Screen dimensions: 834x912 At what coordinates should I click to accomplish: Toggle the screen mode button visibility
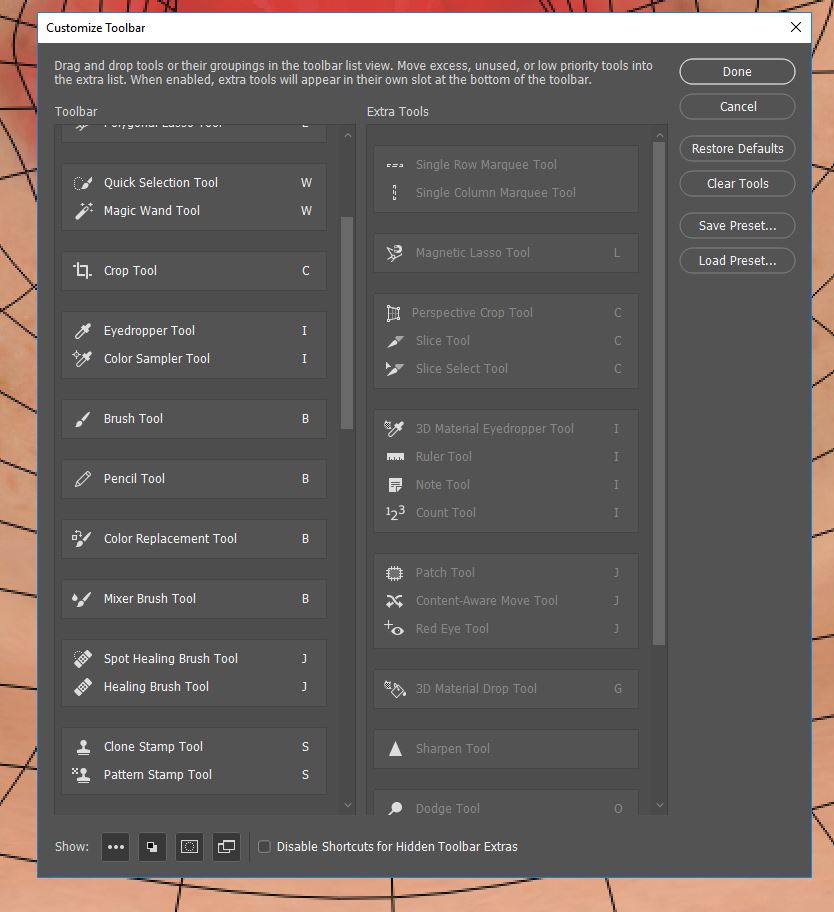(226, 846)
